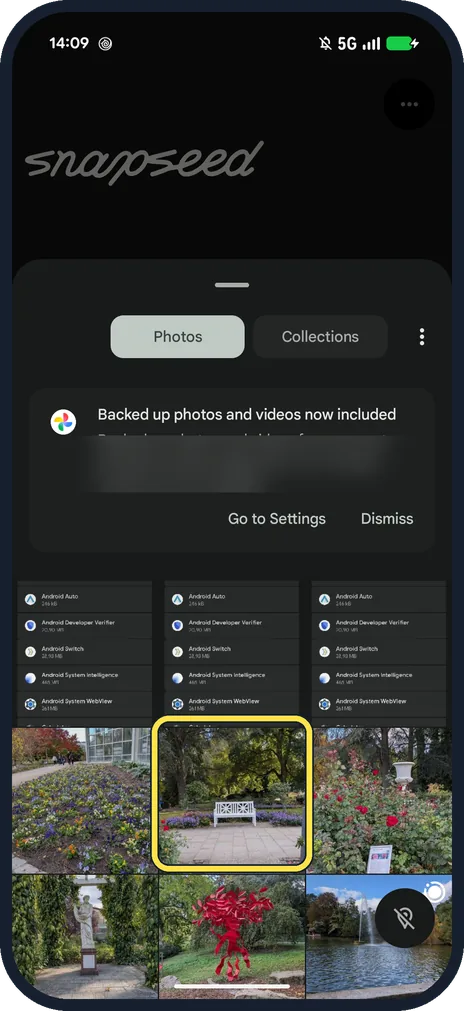Switch to the Collections tab
464x1011 pixels.
tap(320, 337)
